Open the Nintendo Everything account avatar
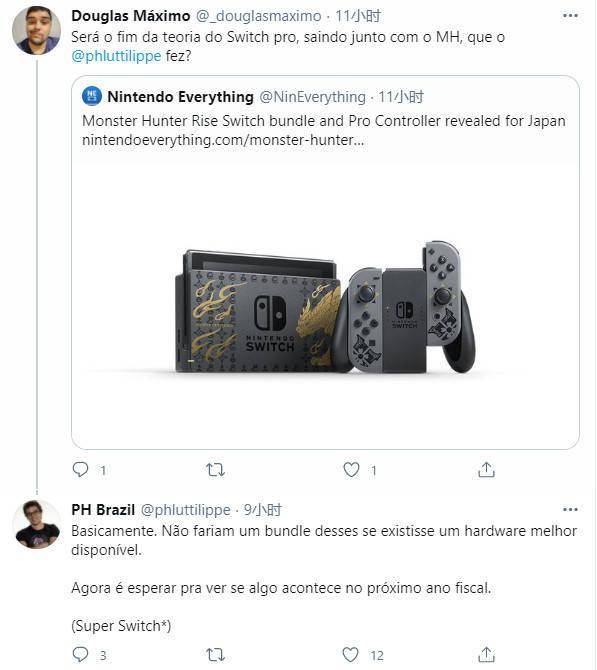The height and width of the screenshot is (670, 597). coord(92,96)
